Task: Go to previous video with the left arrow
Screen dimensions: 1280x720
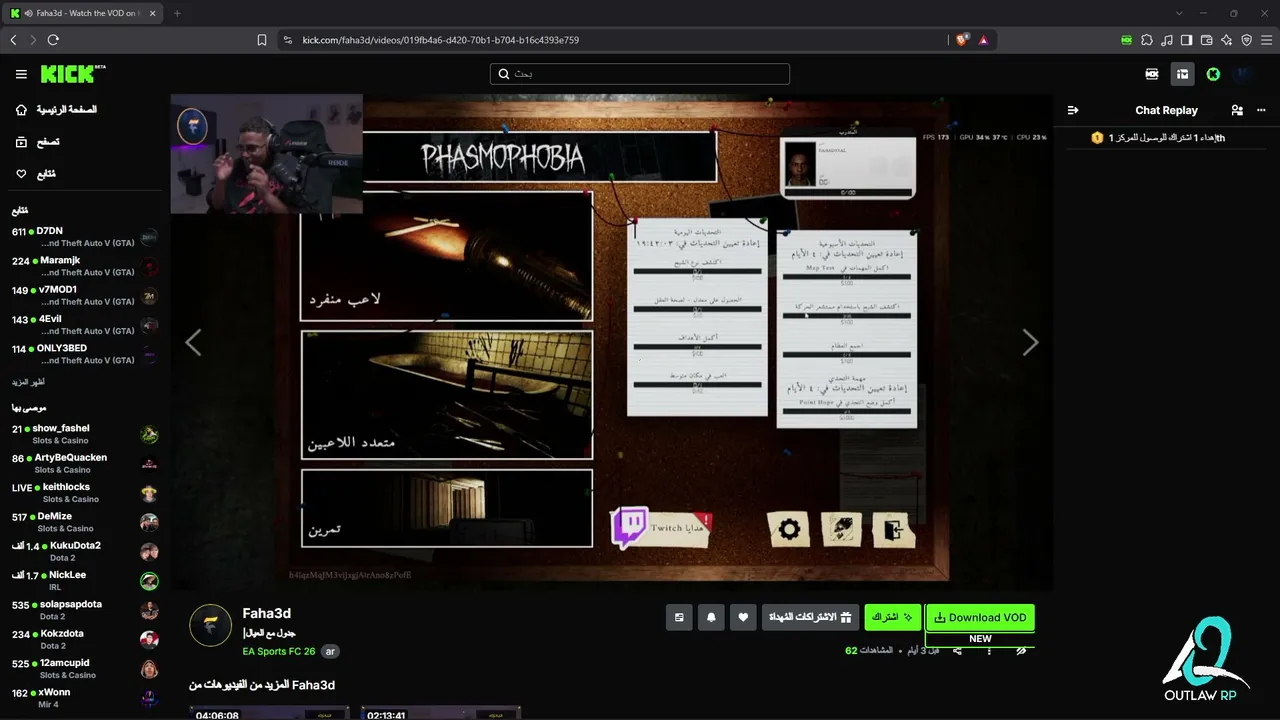Action: point(193,343)
